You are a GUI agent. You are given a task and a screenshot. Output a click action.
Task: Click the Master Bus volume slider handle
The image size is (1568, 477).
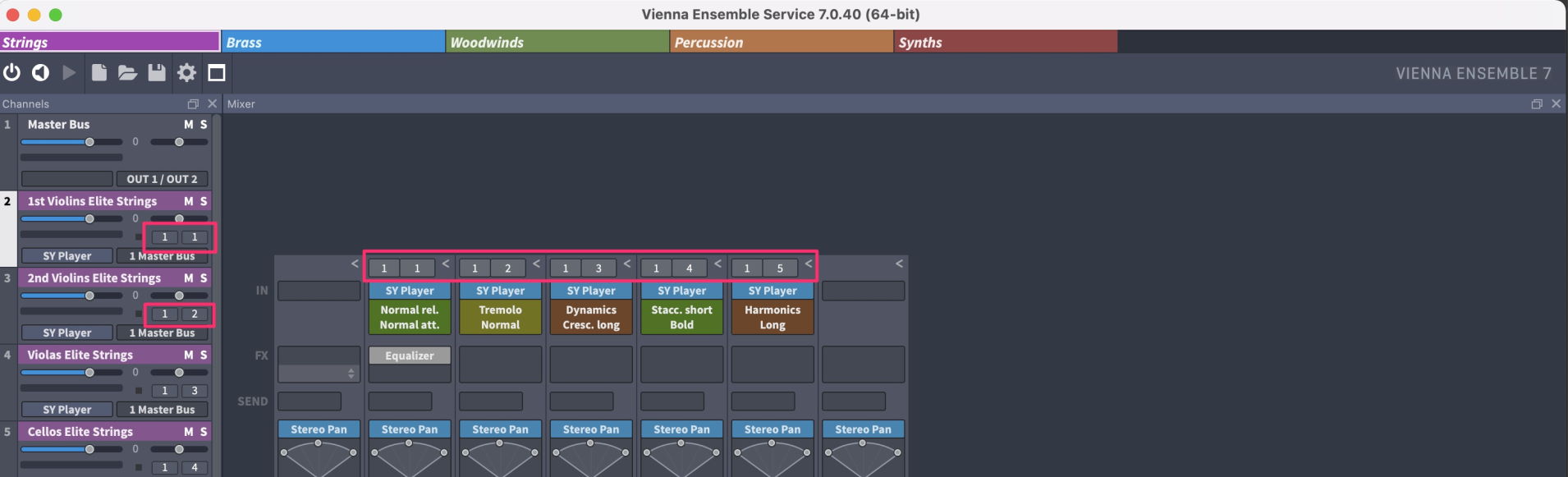89,142
